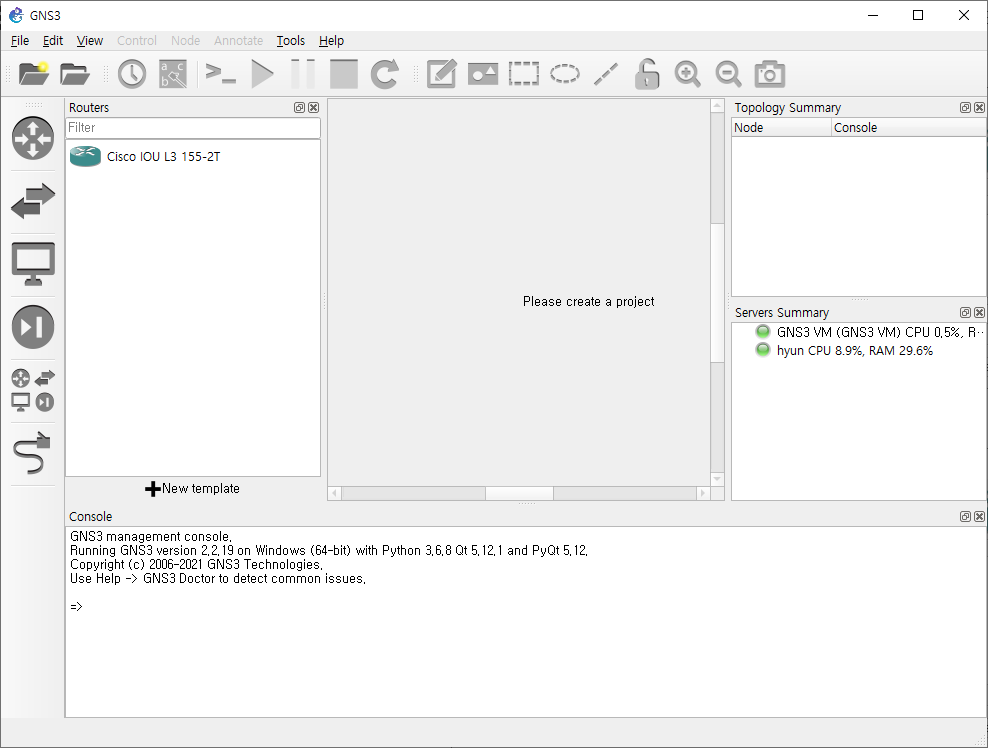988x748 pixels.
Task: Click the Console column header in Topology Summary
Action: coord(909,128)
